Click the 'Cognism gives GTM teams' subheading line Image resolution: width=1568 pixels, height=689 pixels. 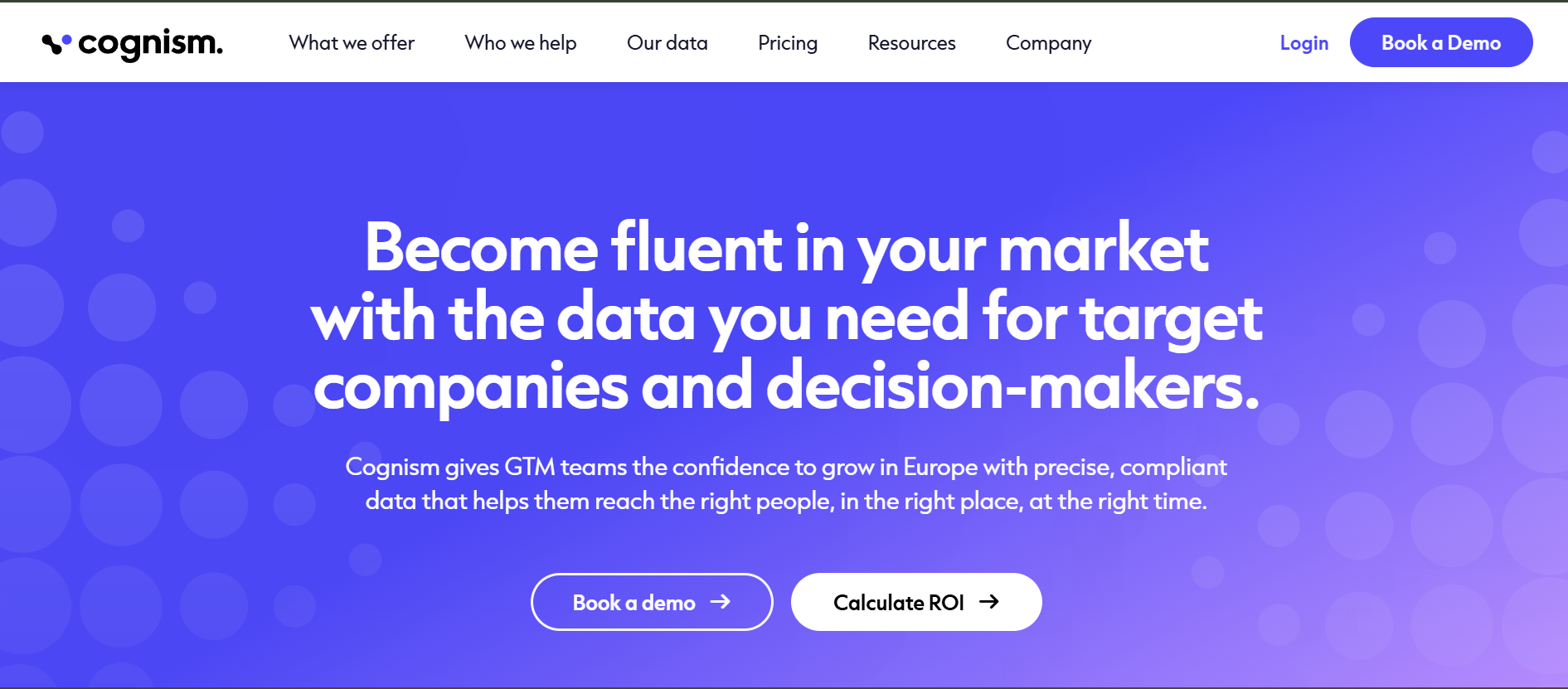786,467
